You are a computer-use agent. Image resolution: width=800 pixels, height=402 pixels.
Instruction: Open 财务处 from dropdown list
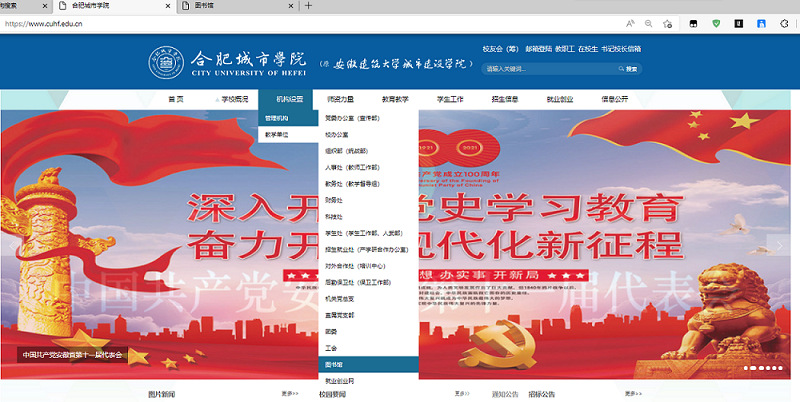[x=368, y=200]
